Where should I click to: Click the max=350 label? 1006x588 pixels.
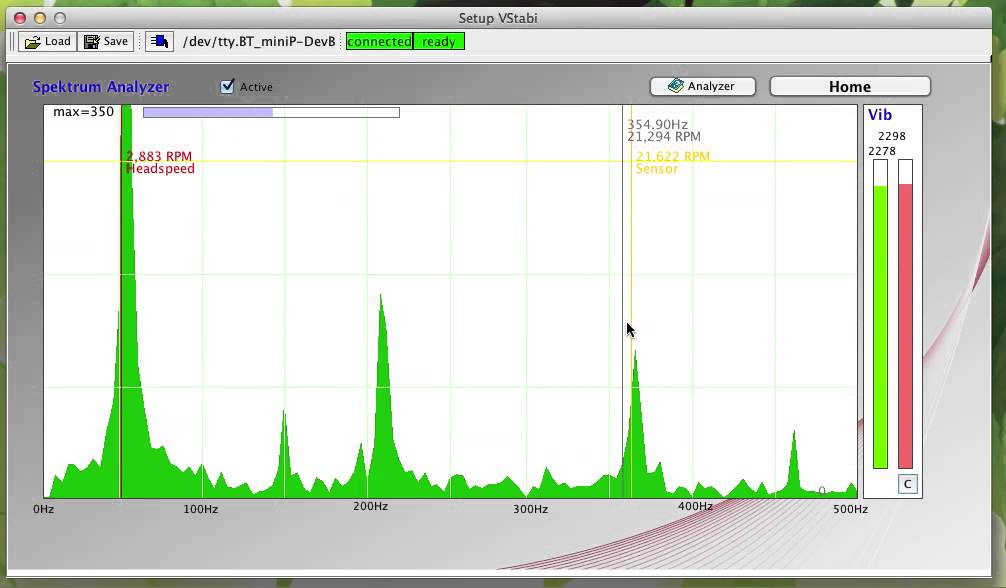[83, 112]
